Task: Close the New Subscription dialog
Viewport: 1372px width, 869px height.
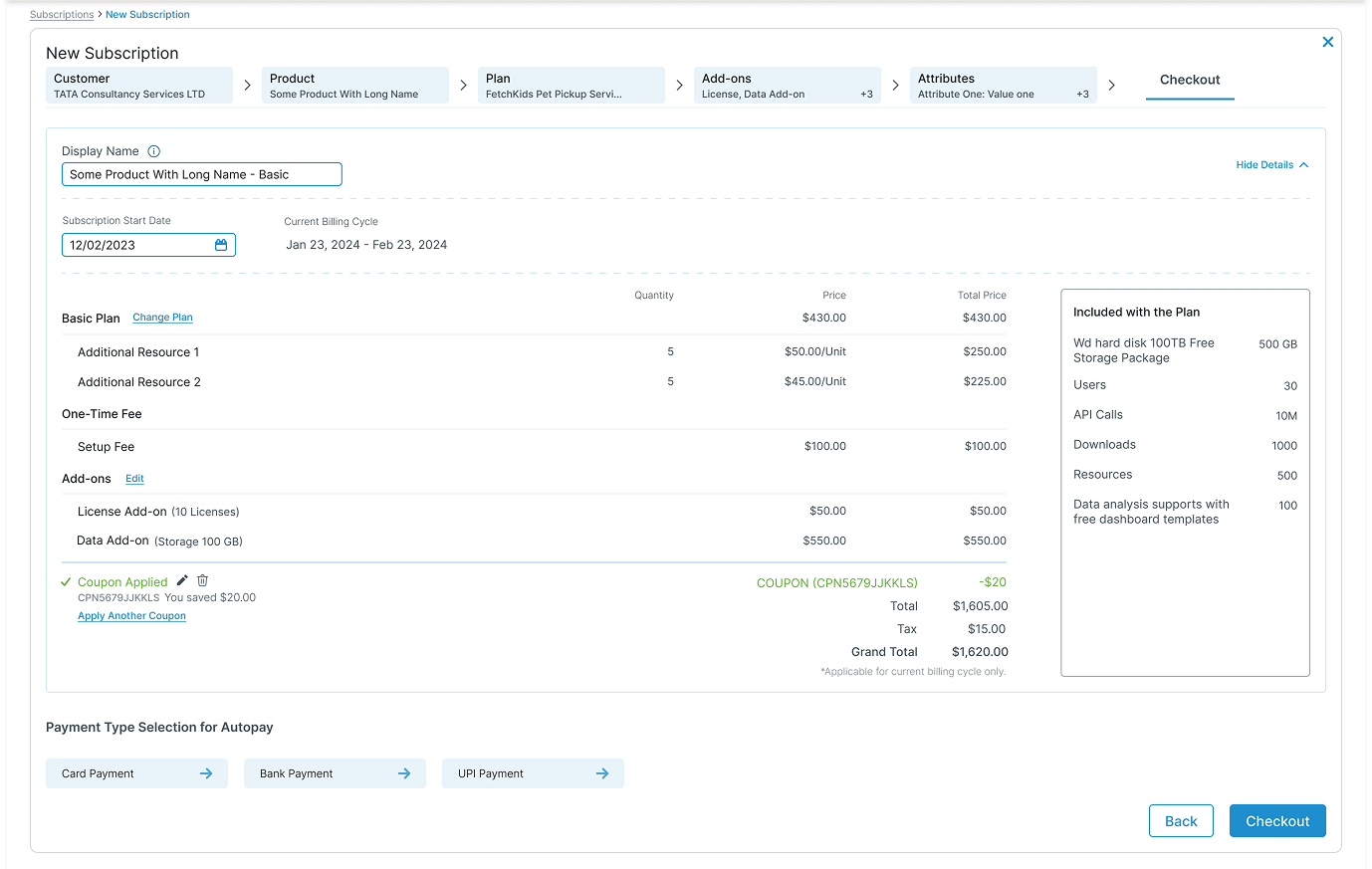Action: point(1327,42)
